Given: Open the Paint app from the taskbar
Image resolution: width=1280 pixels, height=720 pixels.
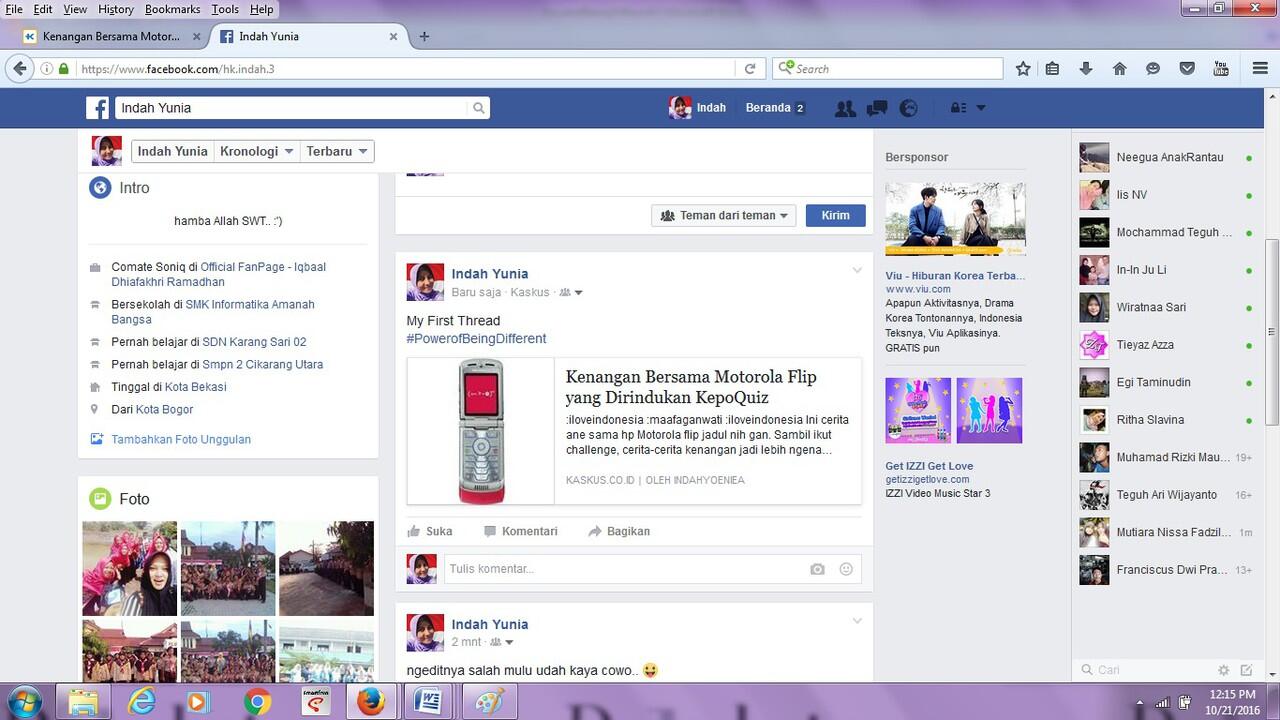Looking at the screenshot, I should 488,702.
